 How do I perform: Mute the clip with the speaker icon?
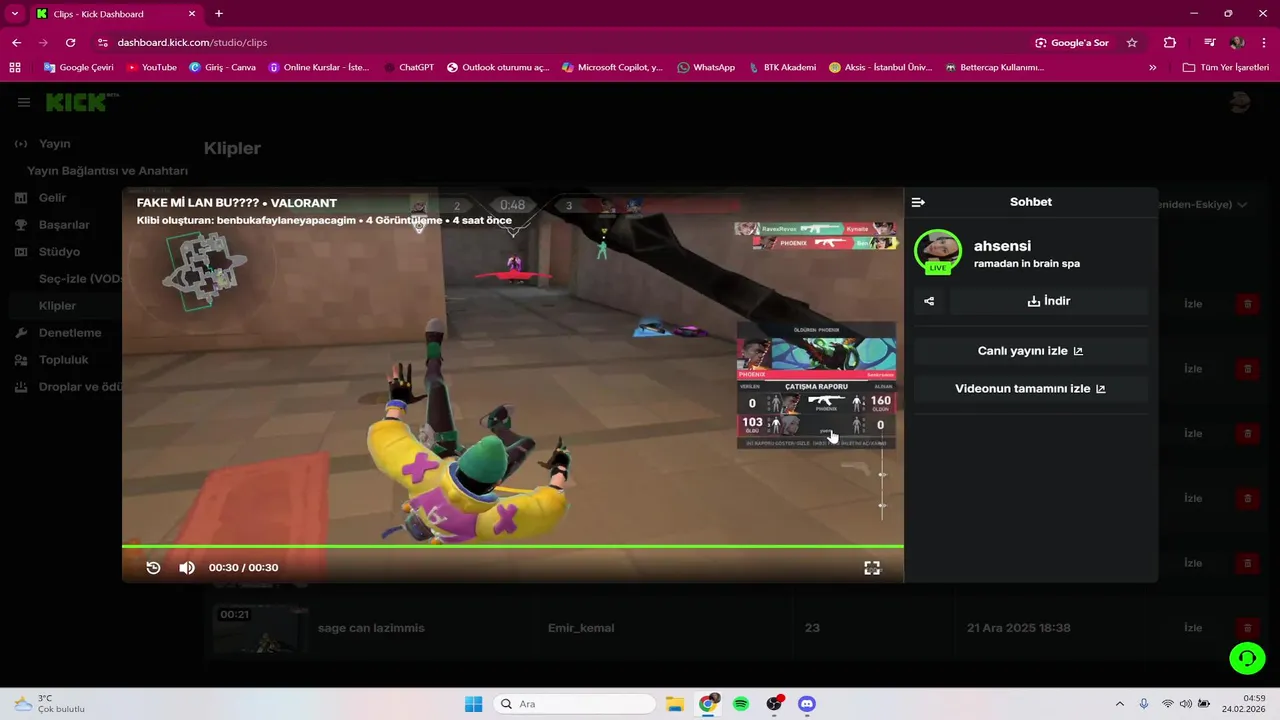pos(187,568)
